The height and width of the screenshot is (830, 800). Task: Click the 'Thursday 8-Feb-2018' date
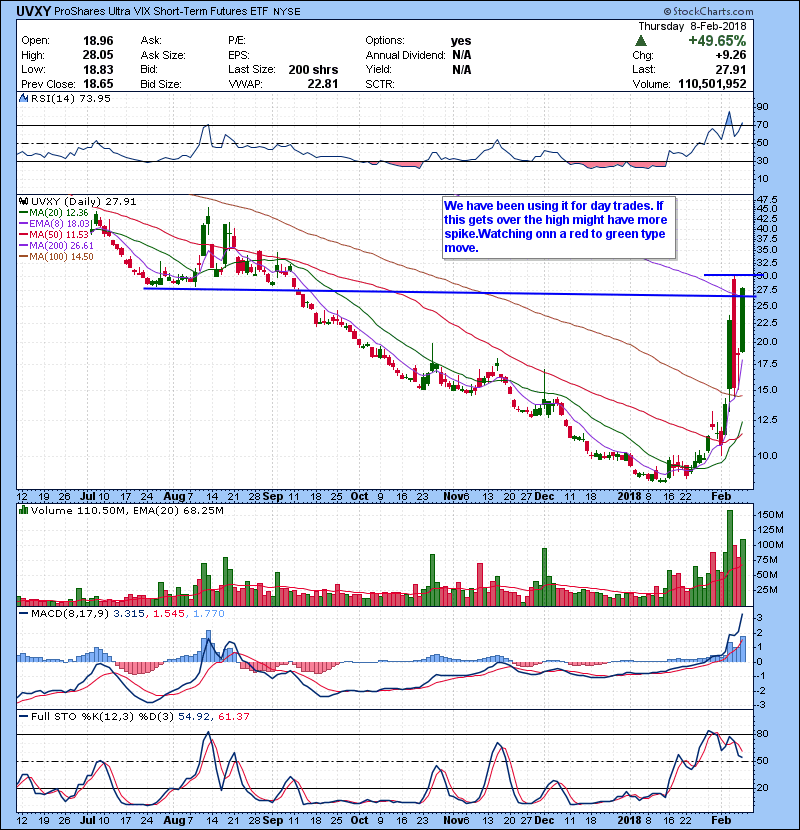click(692, 26)
